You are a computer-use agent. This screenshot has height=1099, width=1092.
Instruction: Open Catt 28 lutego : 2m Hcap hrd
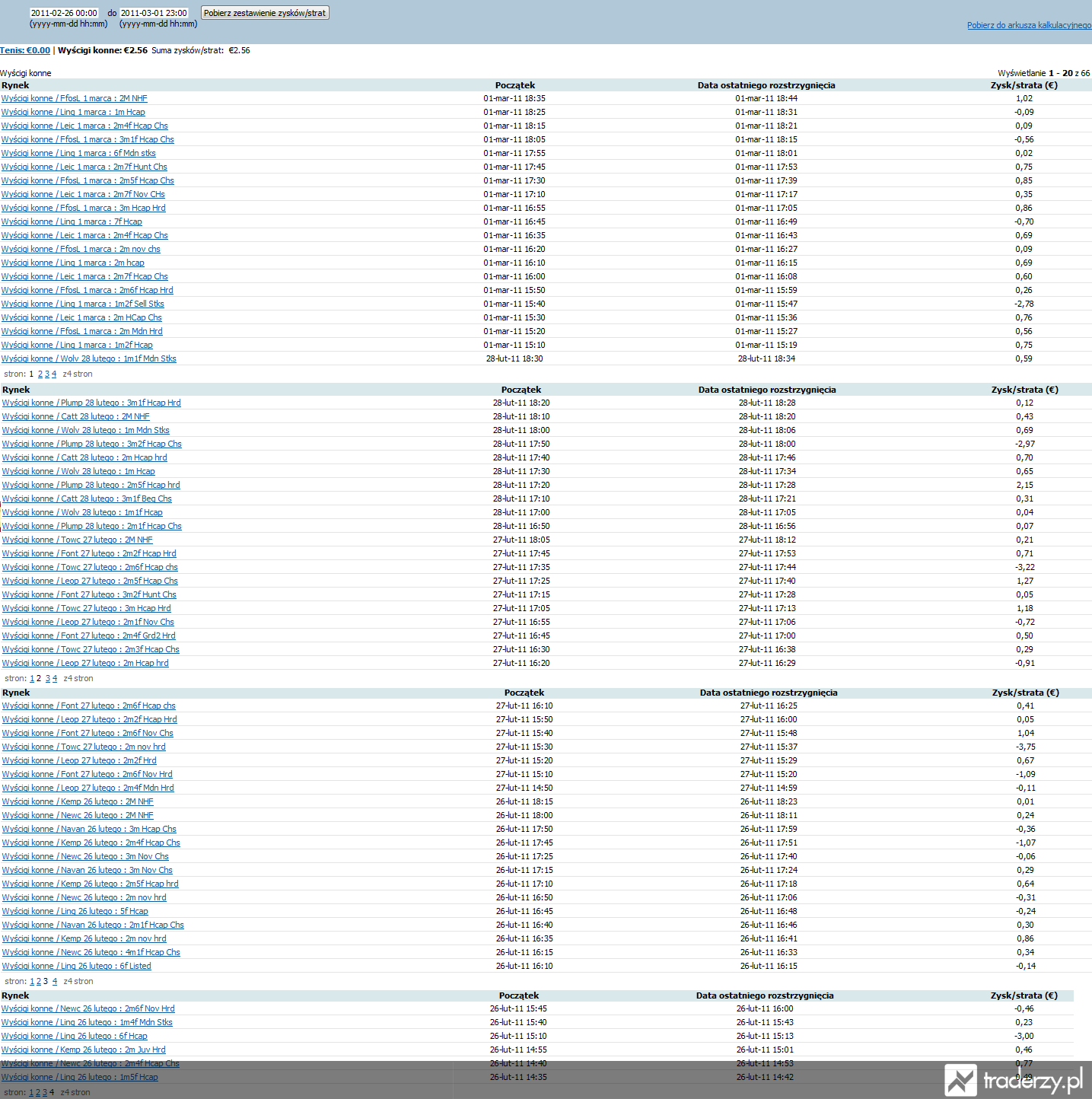tap(84, 457)
